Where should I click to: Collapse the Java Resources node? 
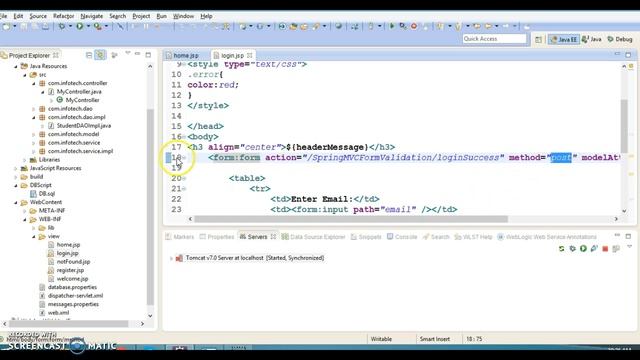[16, 66]
